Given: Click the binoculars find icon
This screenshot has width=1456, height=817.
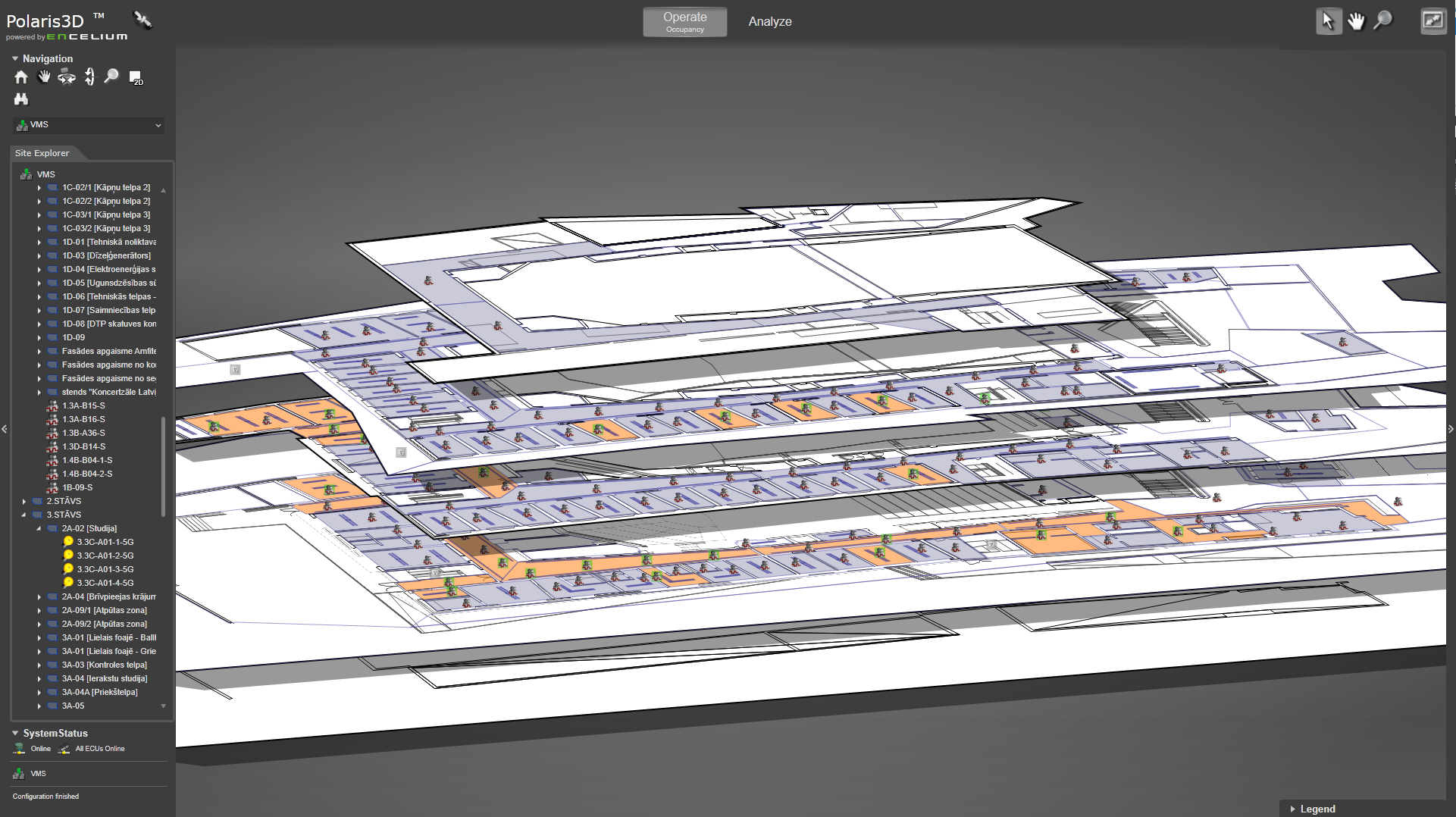Looking at the screenshot, I should (21, 99).
